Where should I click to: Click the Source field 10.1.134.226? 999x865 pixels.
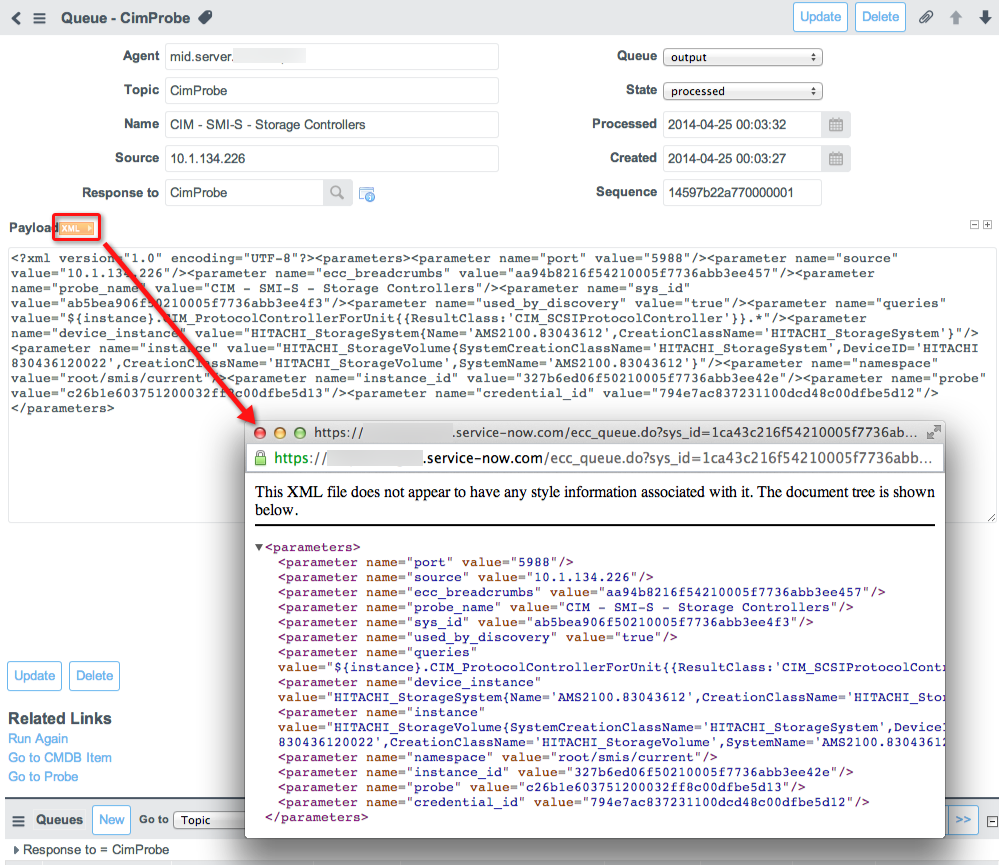pos(331,159)
